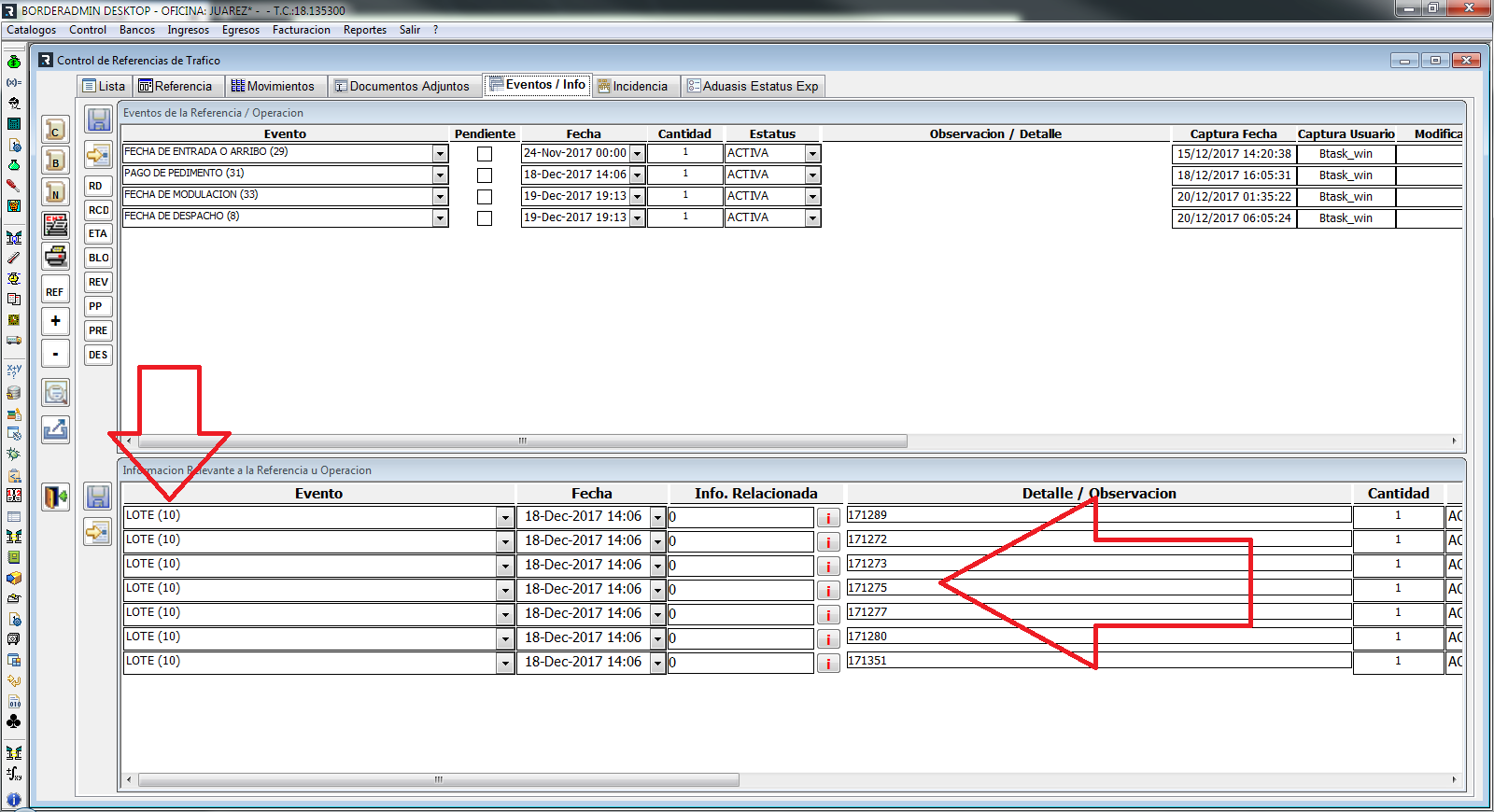
Task: Click horizontal scrollbar of upper events grid
Action: pos(523,441)
